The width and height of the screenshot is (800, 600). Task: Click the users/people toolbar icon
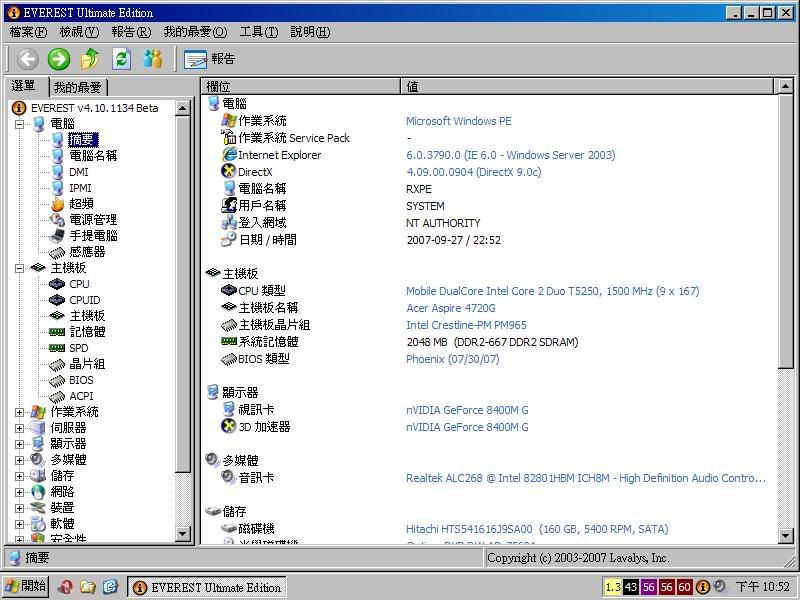tap(153, 59)
